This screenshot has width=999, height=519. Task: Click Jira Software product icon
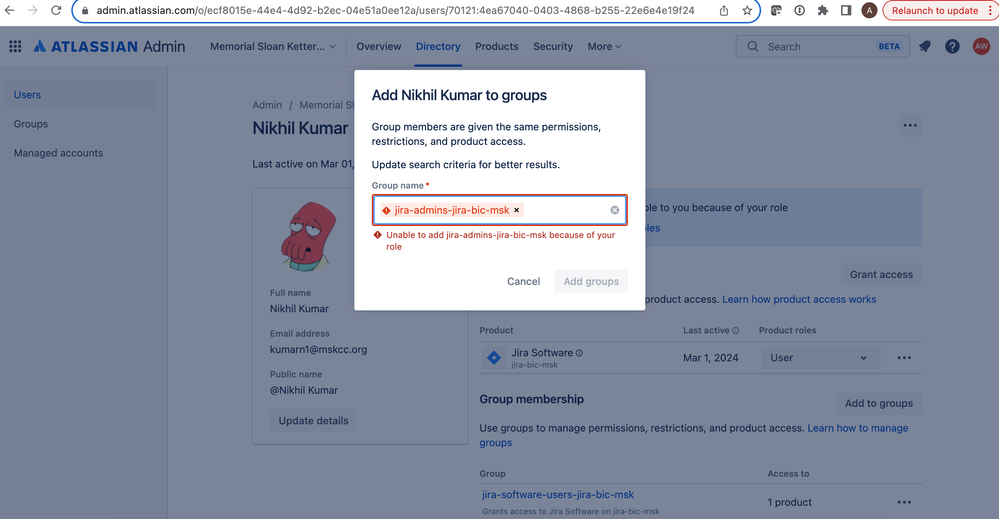point(494,358)
